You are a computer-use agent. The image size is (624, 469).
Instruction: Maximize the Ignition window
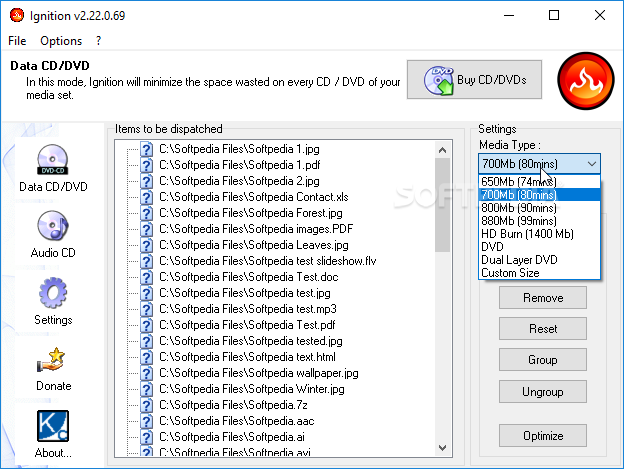pyautogui.click(x=554, y=16)
